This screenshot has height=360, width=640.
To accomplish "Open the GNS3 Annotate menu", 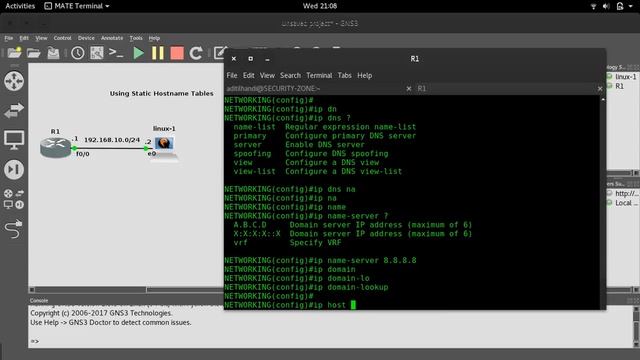I will click(112, 38).
